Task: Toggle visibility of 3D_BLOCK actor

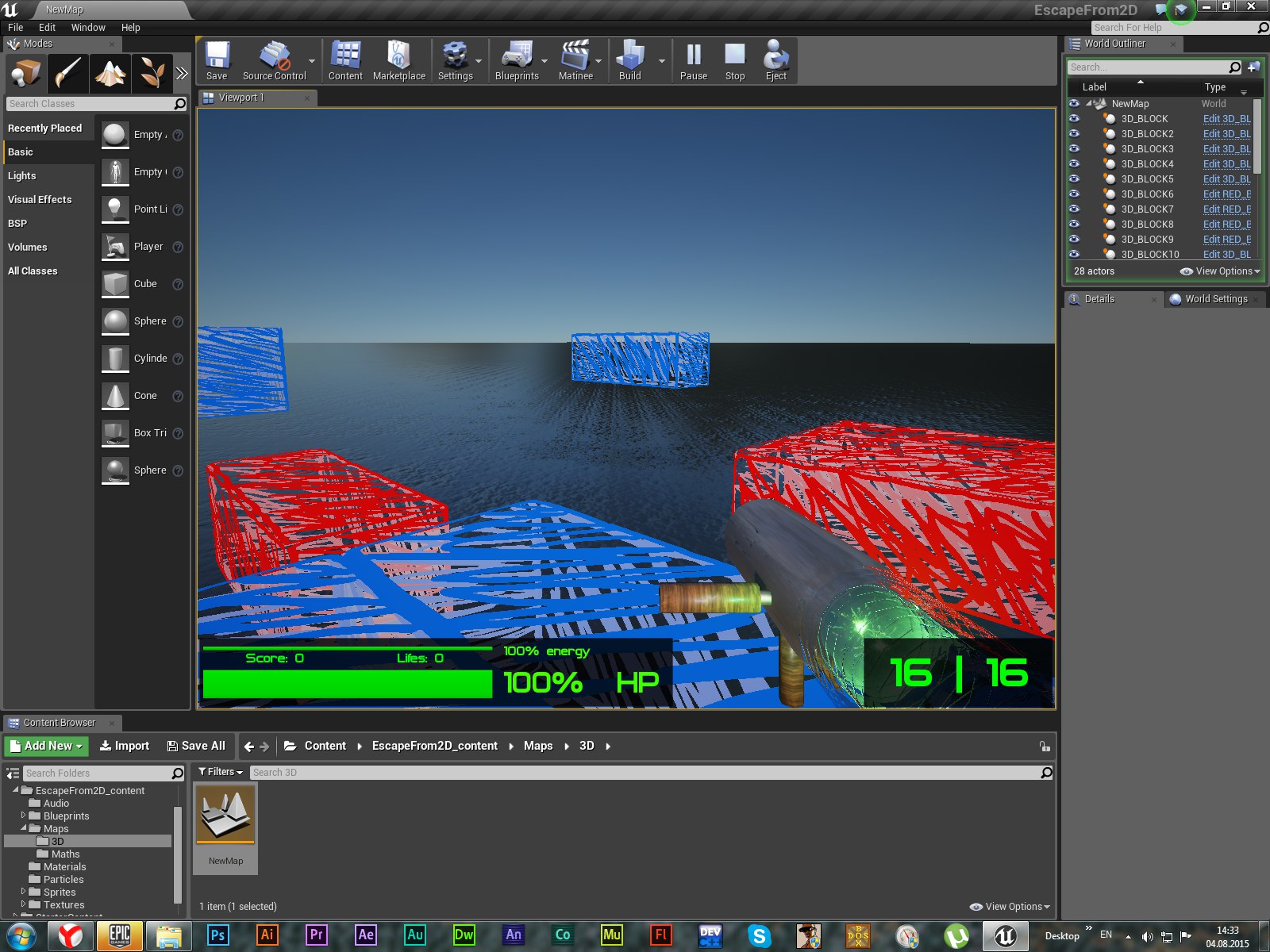Action: click(x=1074, y=118)
